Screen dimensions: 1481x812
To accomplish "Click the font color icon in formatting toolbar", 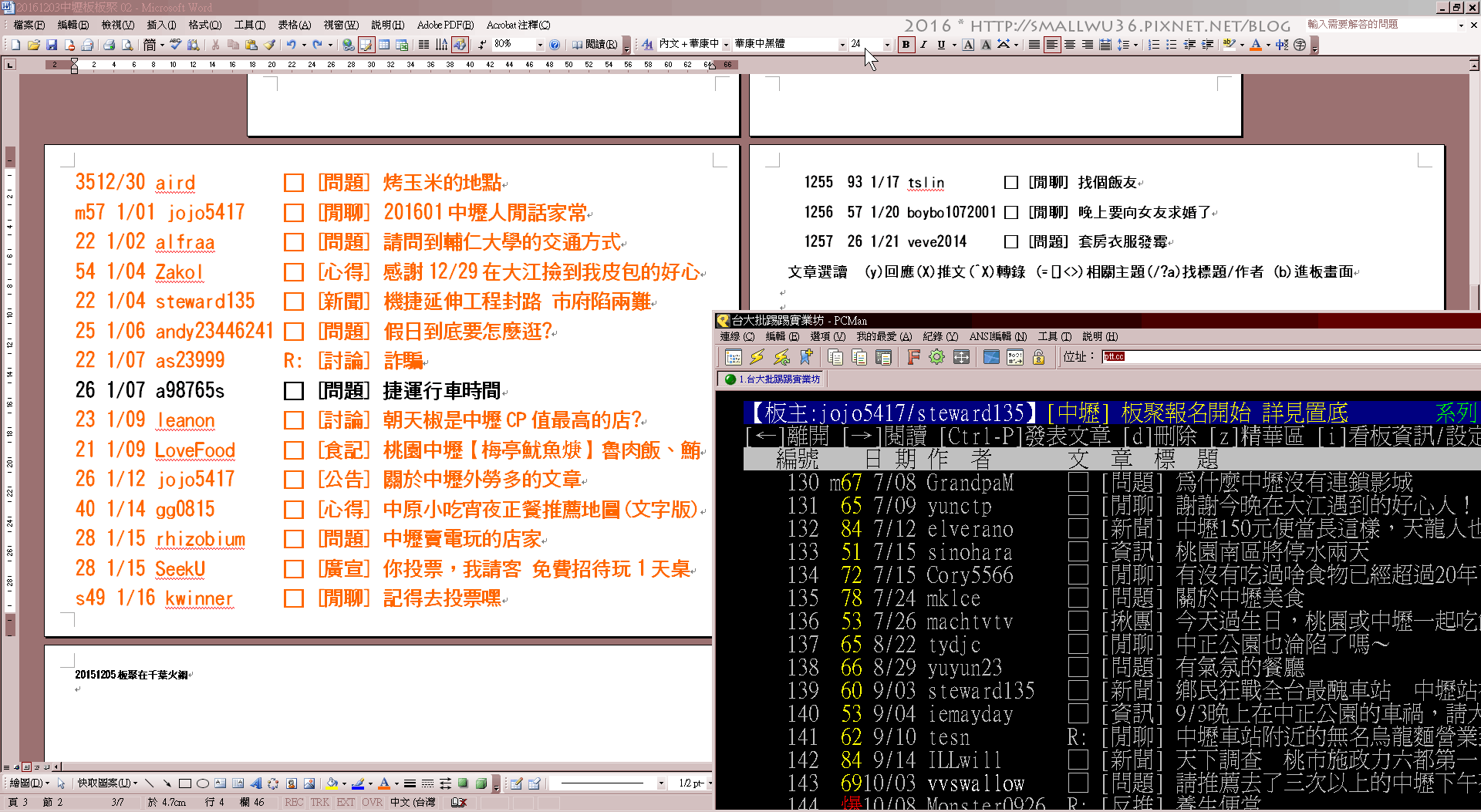I will [x=1256, y=45].
